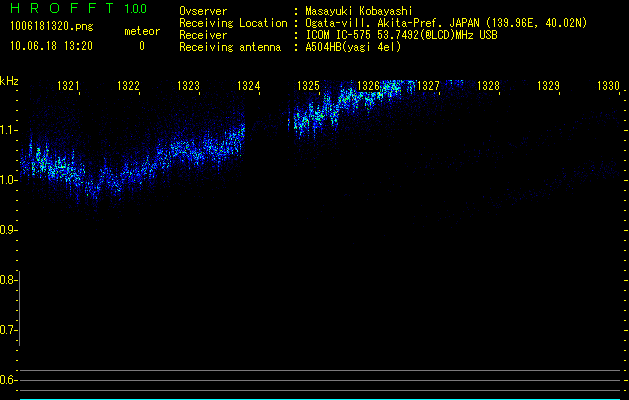Click the Receiver label
Screen dimensions: 629x400
click(x=203, y=35)
